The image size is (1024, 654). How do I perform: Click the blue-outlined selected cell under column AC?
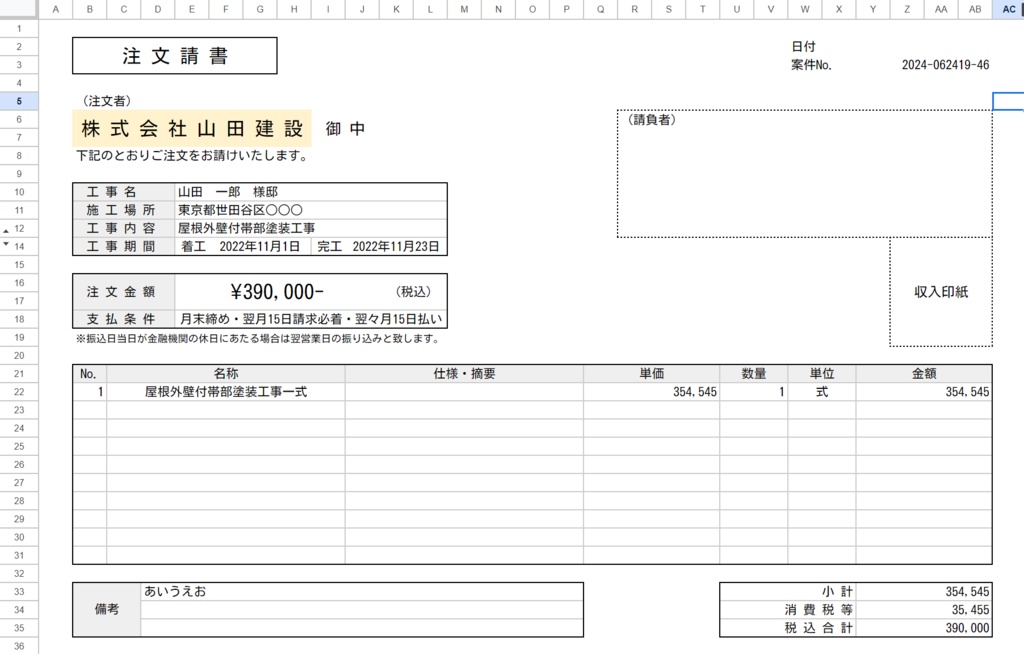1009,100
